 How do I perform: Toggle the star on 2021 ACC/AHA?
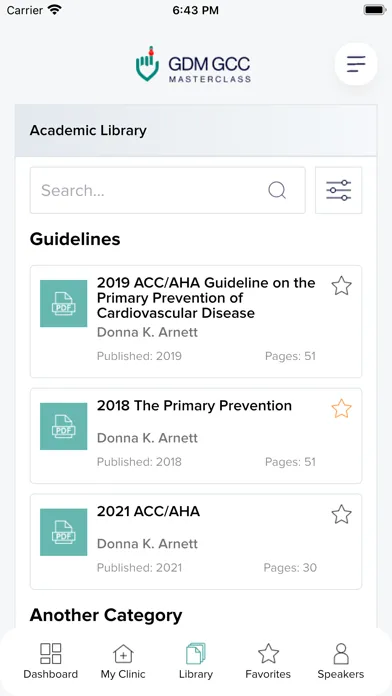coord(341,514)
